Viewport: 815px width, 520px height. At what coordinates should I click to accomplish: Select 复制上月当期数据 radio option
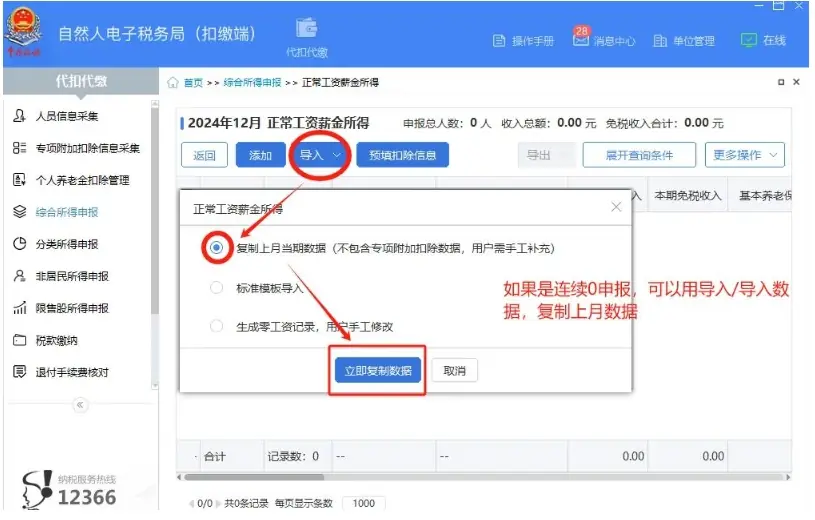pyautogui.click(x=216, y=248)
